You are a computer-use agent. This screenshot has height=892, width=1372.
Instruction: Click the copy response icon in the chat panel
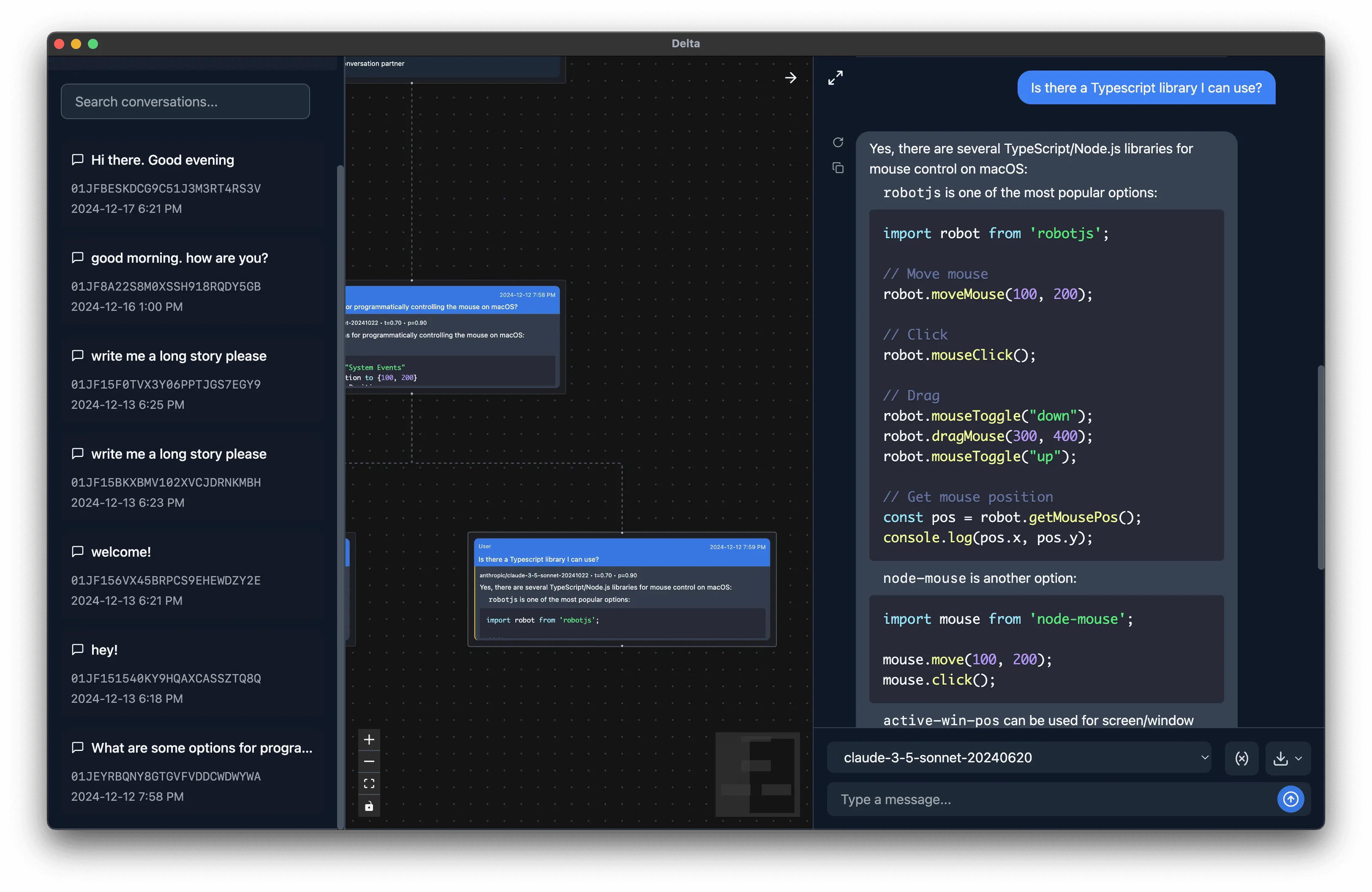838,168
